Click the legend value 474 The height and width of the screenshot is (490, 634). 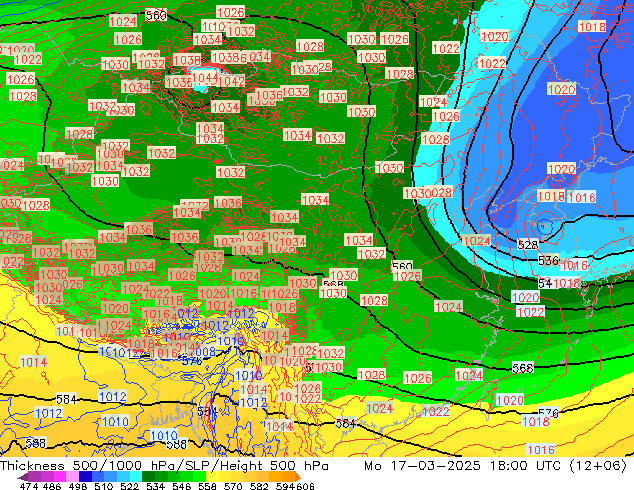click(29, 486)
